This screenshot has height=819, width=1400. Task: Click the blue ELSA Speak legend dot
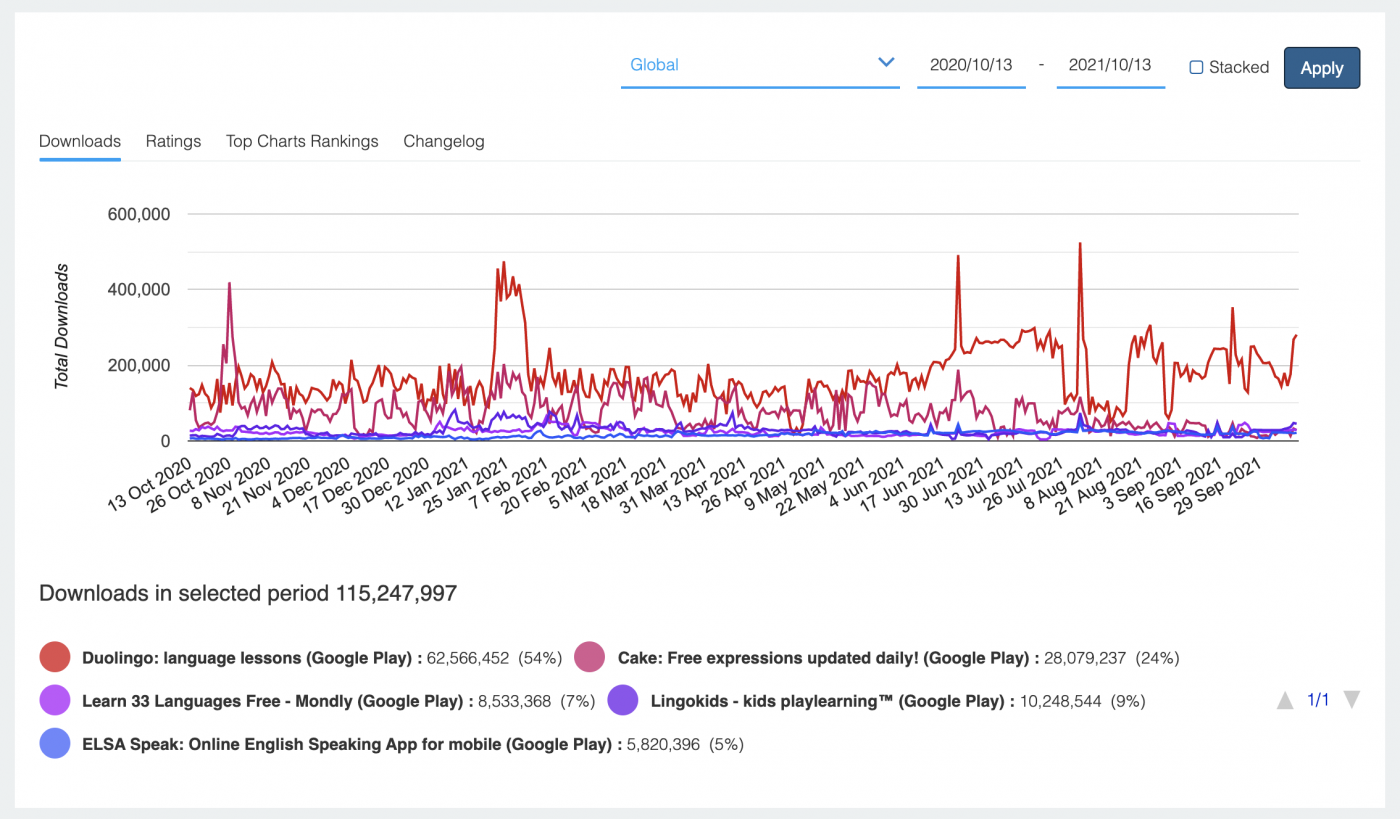55,744
